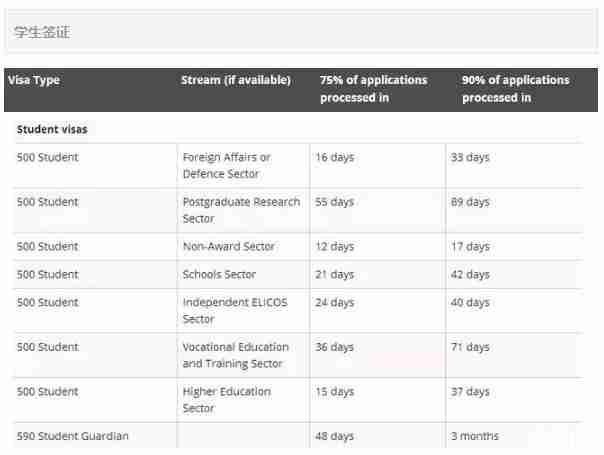Select the 55 days processing time
Image resolution: width=604 pixels, height=455 pixels.
pyautogui.click(x=334, y=202)
